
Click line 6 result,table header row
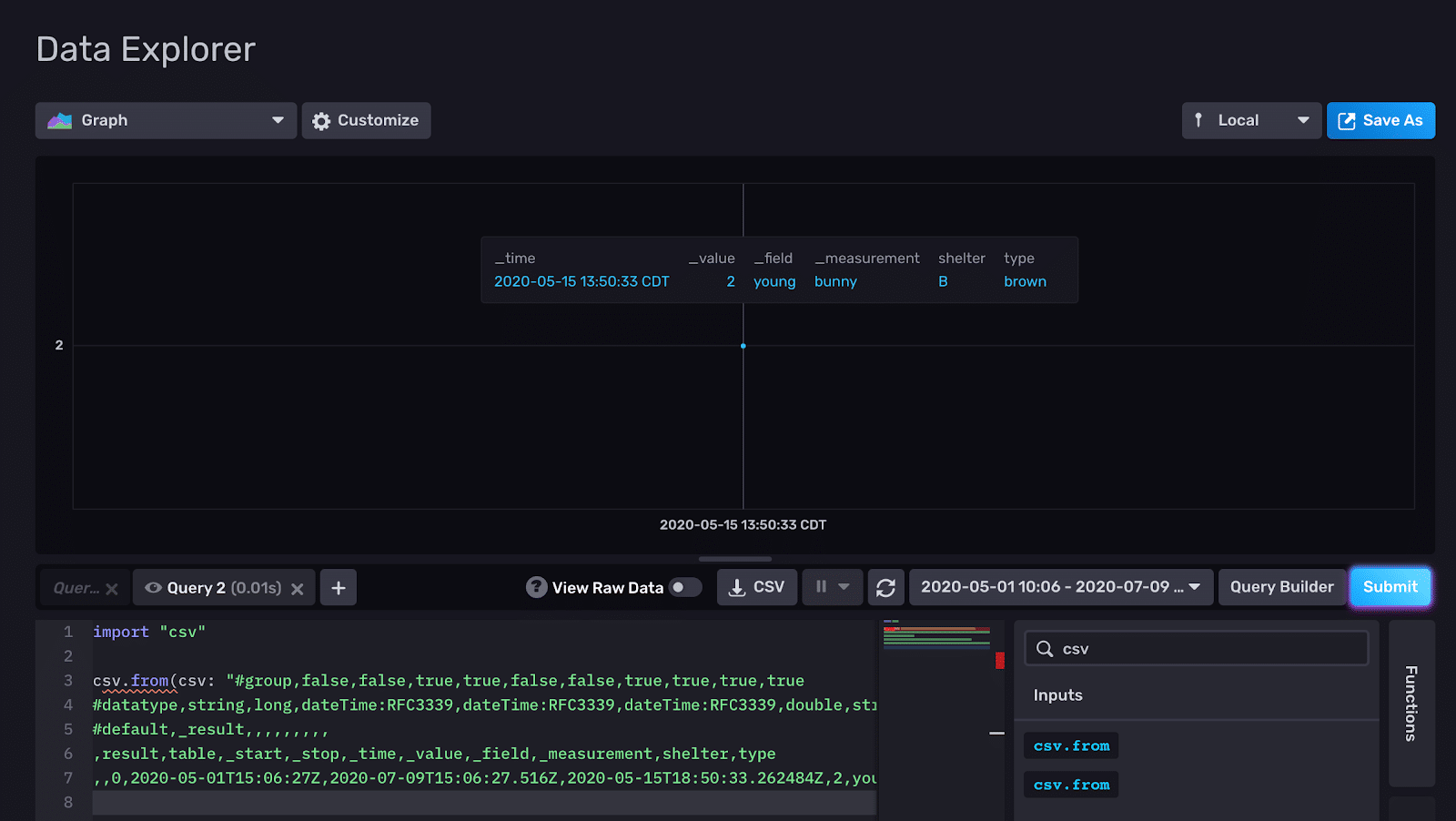434,755
